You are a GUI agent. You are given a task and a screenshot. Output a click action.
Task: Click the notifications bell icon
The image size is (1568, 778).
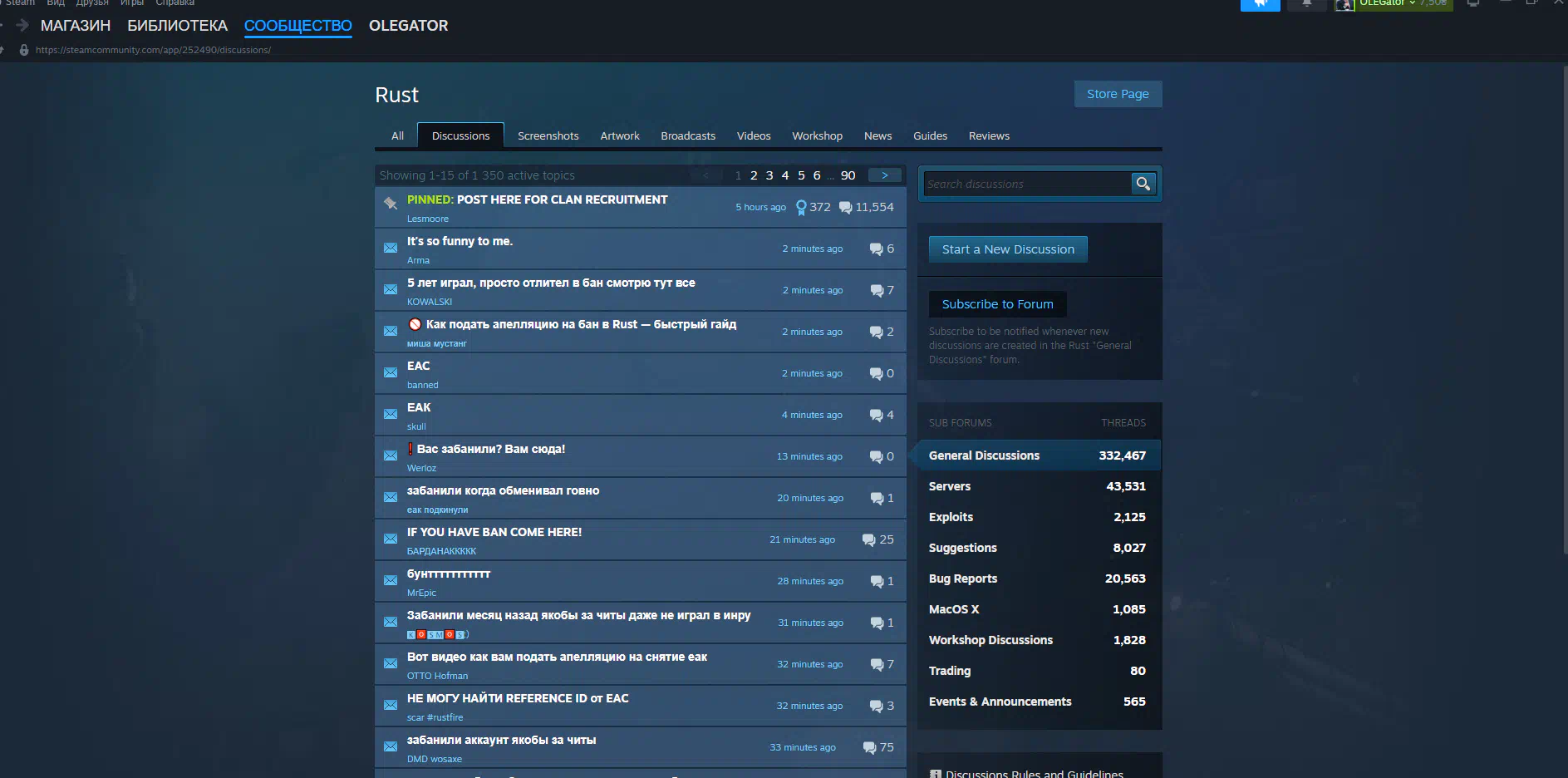[1307, 4]
